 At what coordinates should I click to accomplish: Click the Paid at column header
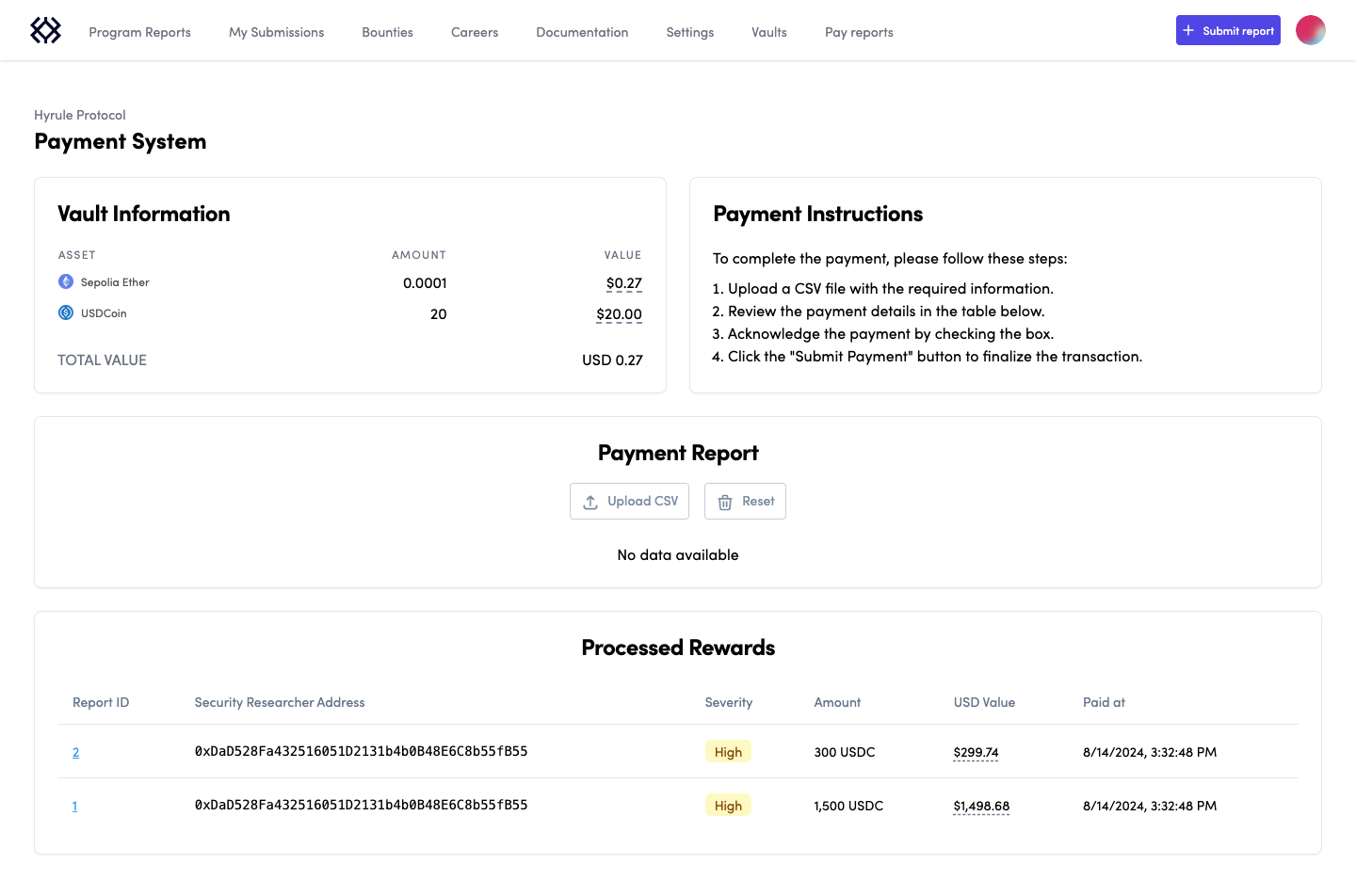tap(1104, 702)
